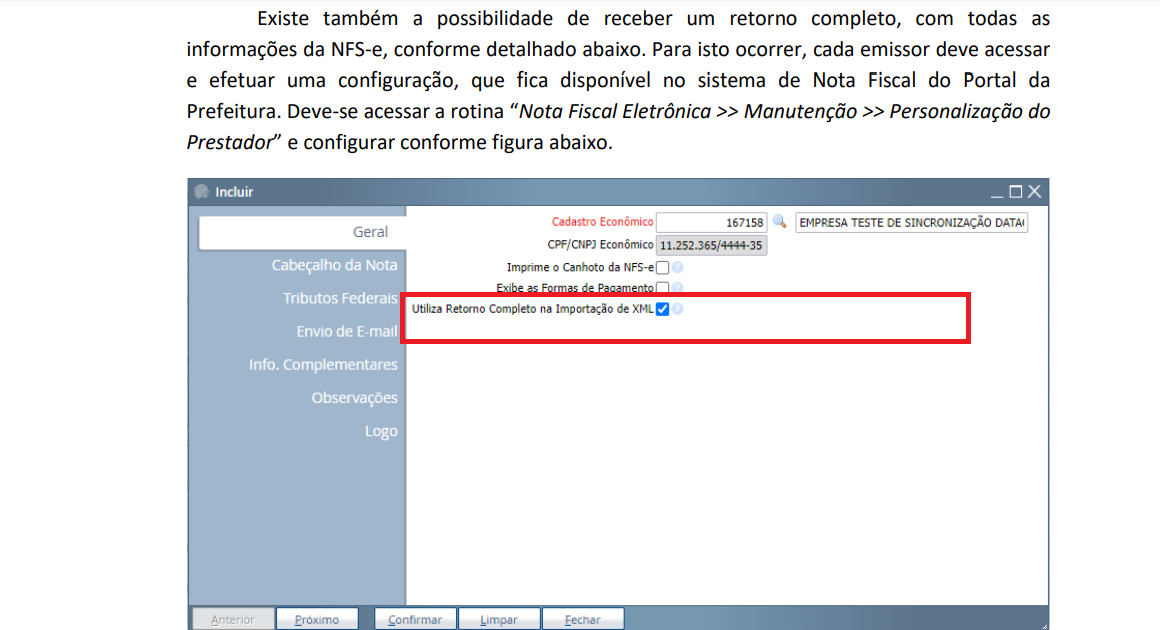
Task: Uncheck Utiliza Retorno Completo na Importação de XML
Action: click(663, 309)
